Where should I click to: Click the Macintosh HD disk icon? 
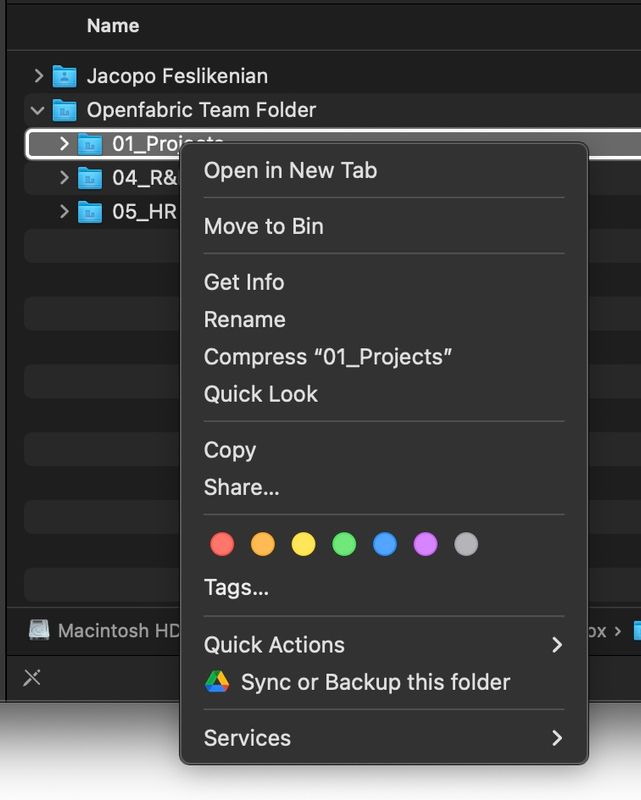[x=39, y=630]
